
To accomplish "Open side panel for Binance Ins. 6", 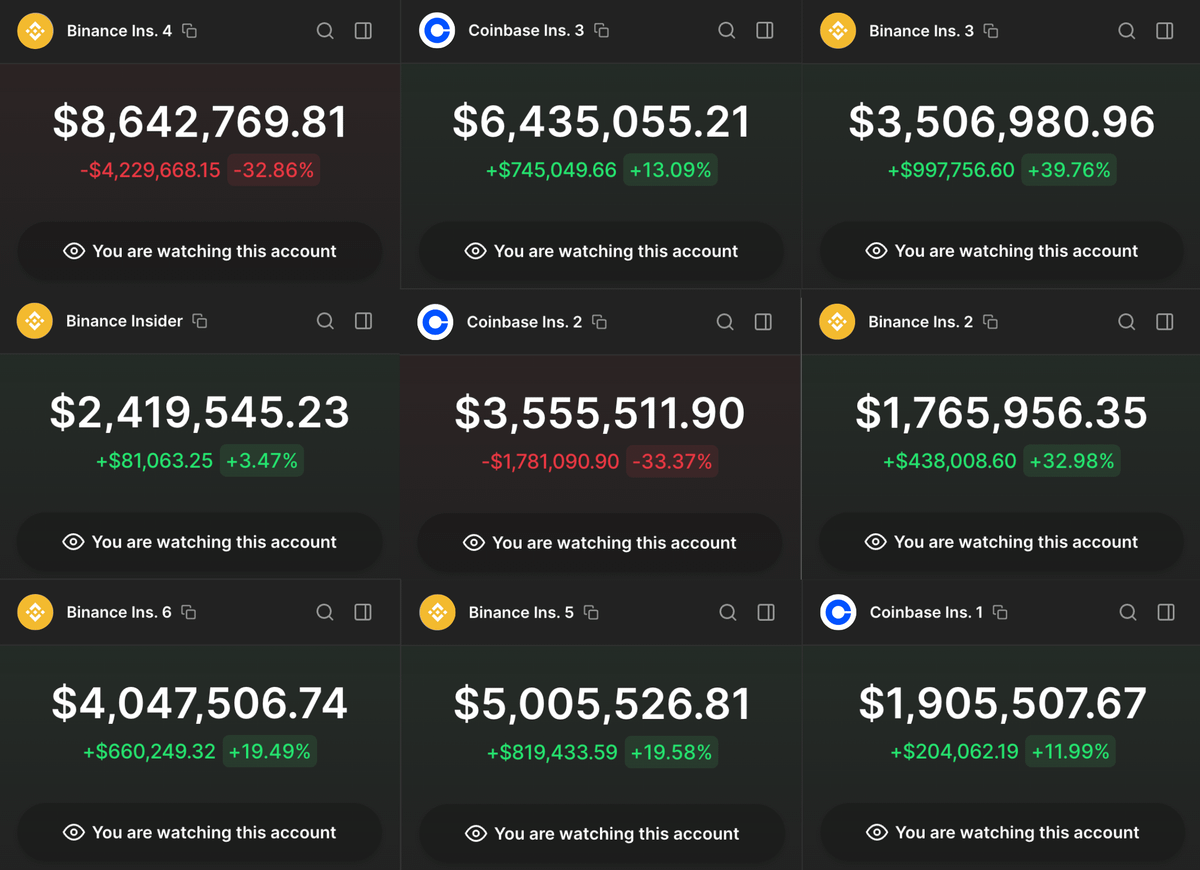I will pyautogui.click(x=363, y=612).
